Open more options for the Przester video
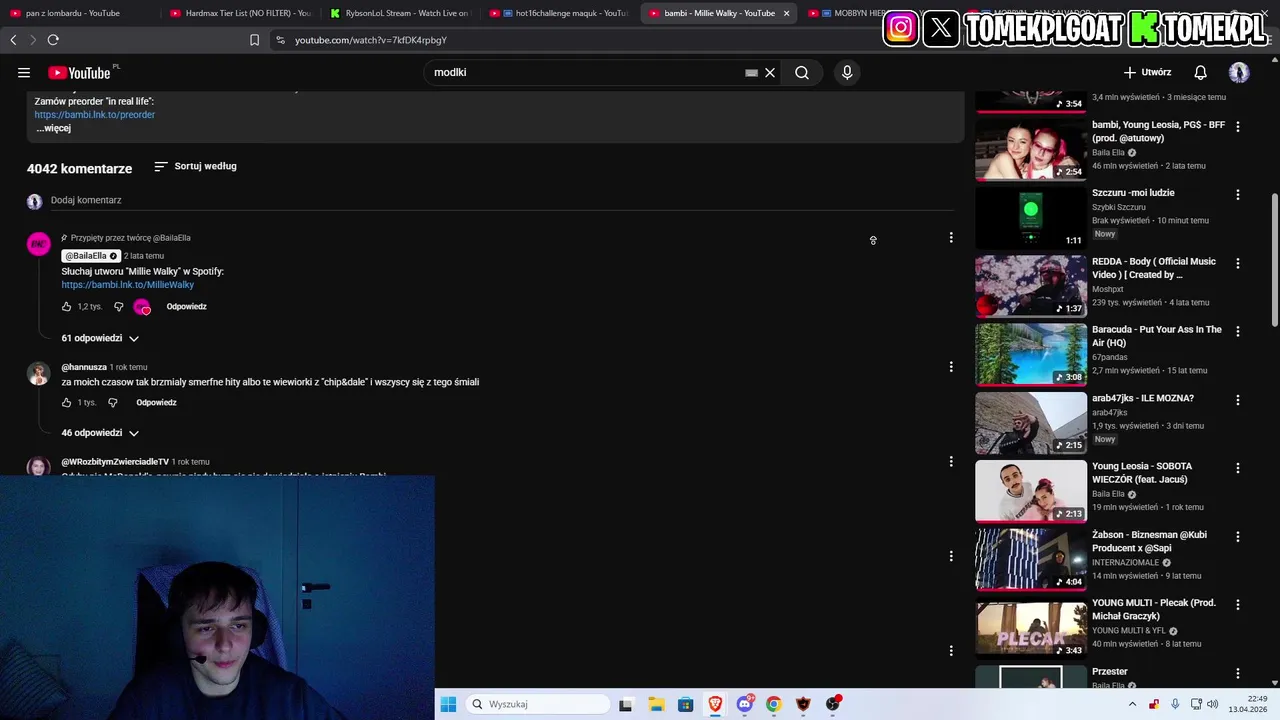1280x720 pixels. (1238, 674)
